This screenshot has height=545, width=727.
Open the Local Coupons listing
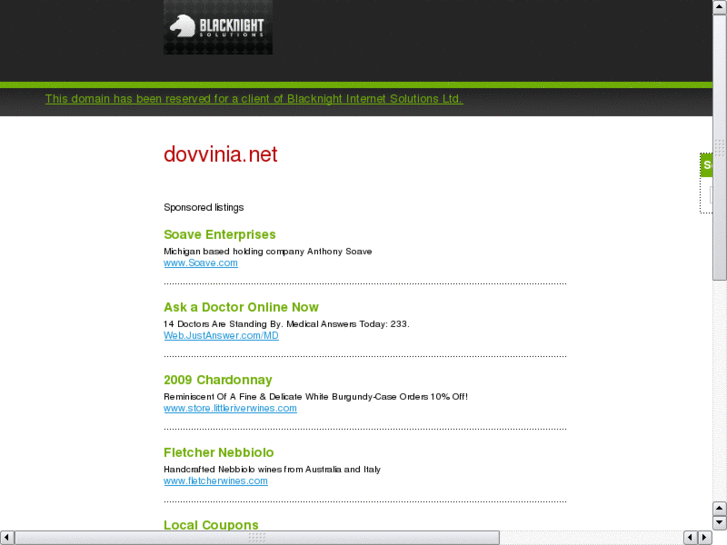click(211, 525)
